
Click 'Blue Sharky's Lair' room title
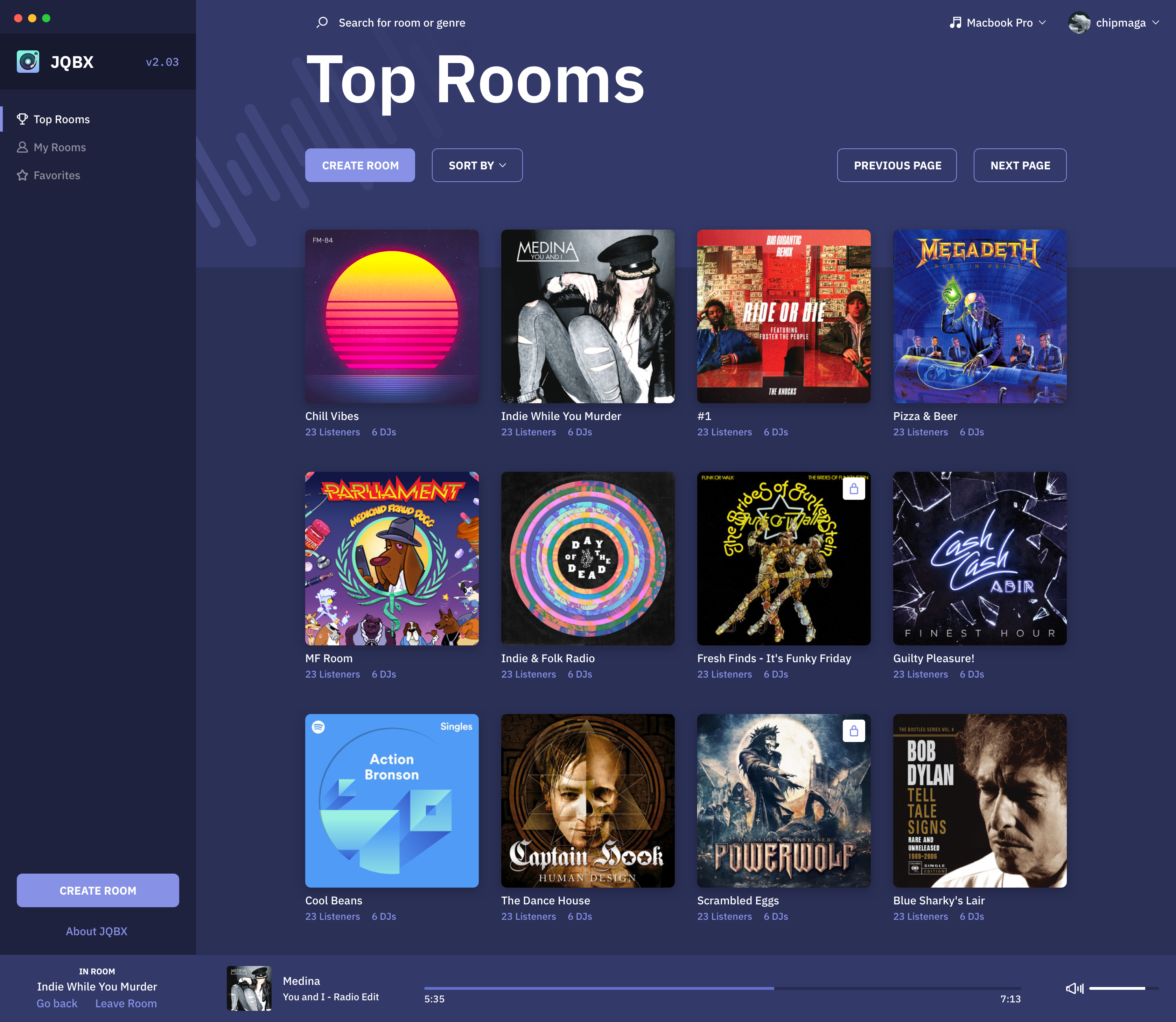coord(939,901)
